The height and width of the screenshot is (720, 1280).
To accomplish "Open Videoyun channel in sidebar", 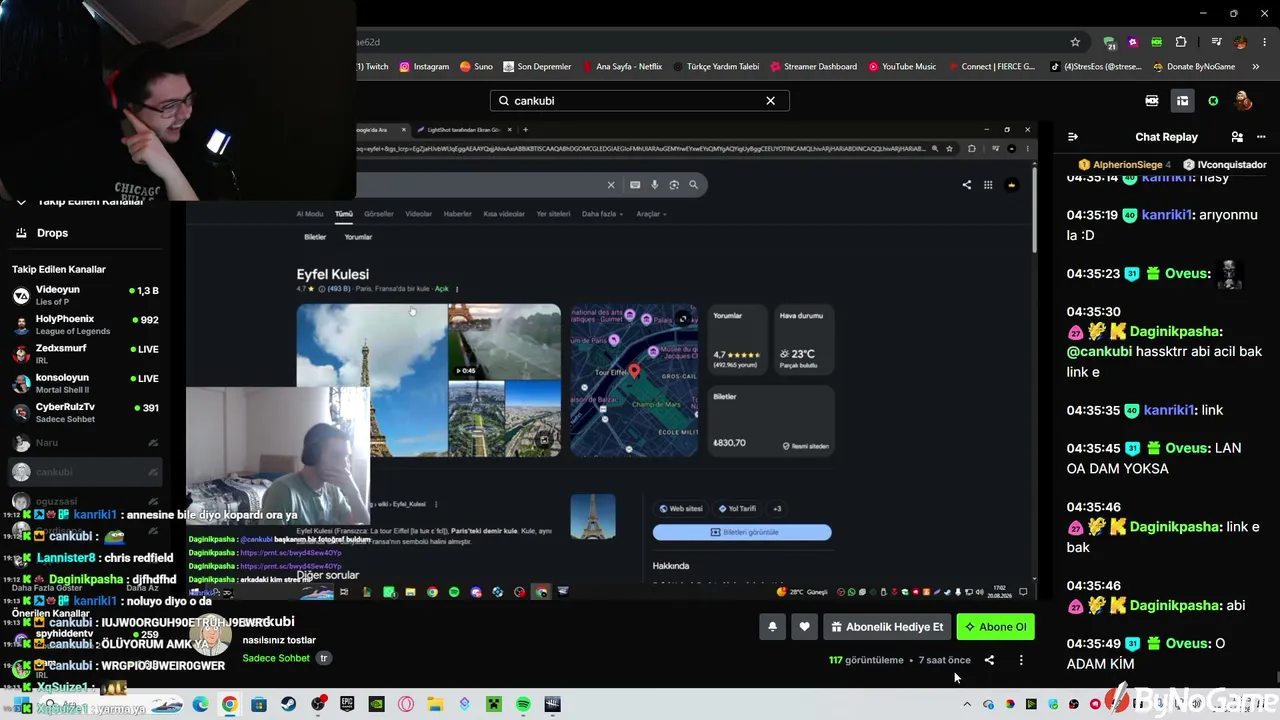I will click(85, 295).
